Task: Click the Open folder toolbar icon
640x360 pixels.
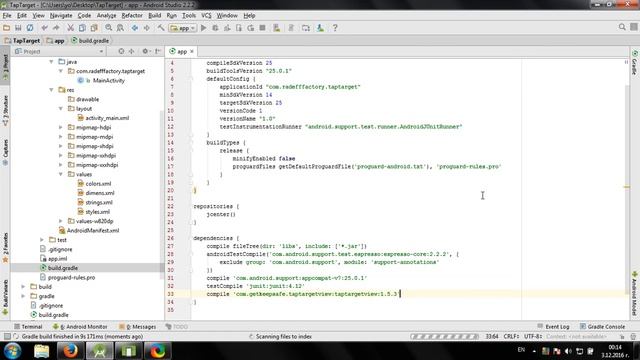Action: 7,28
